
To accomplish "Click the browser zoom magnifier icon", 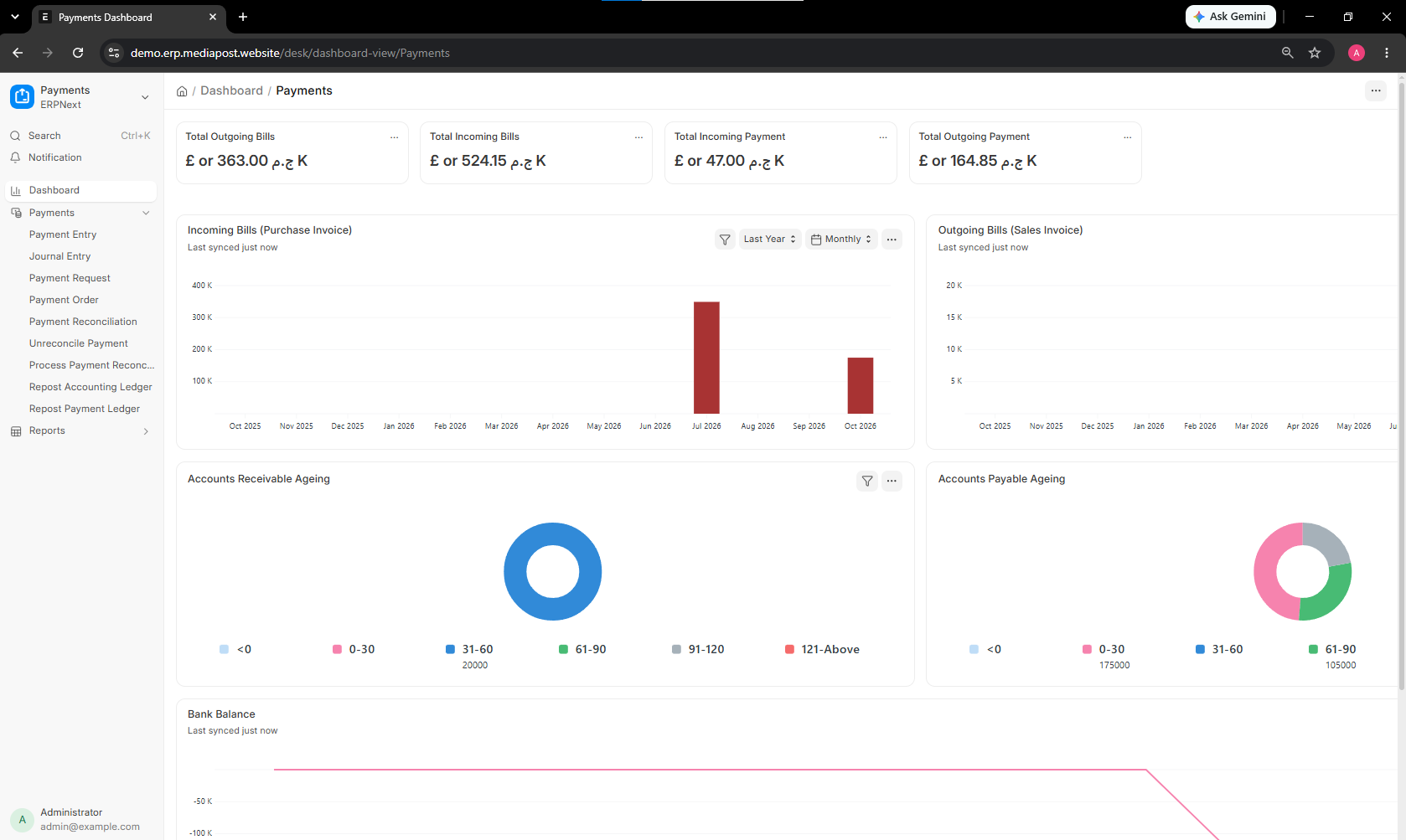I will (x=1288, y=53).
